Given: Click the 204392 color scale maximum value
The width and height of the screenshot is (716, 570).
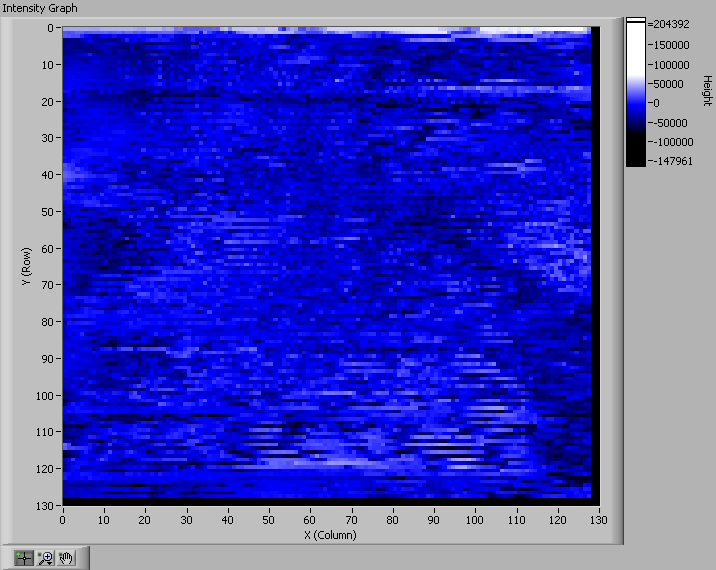Looking at the screenshot, I should click(x=671, y=24).
